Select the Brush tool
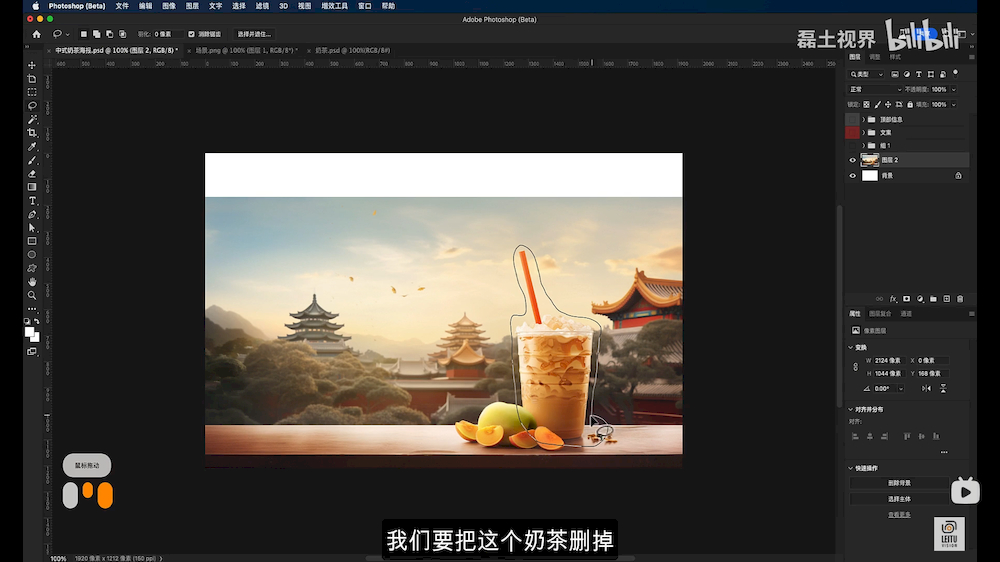 pyautogui.click(x=32, y=160)
